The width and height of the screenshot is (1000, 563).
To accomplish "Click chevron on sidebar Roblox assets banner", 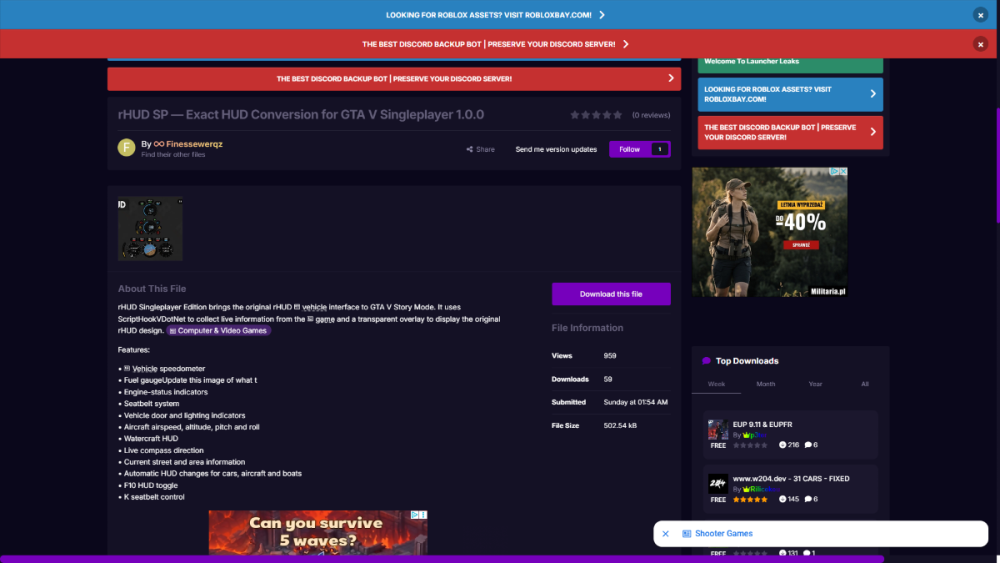I will (872, 94).
